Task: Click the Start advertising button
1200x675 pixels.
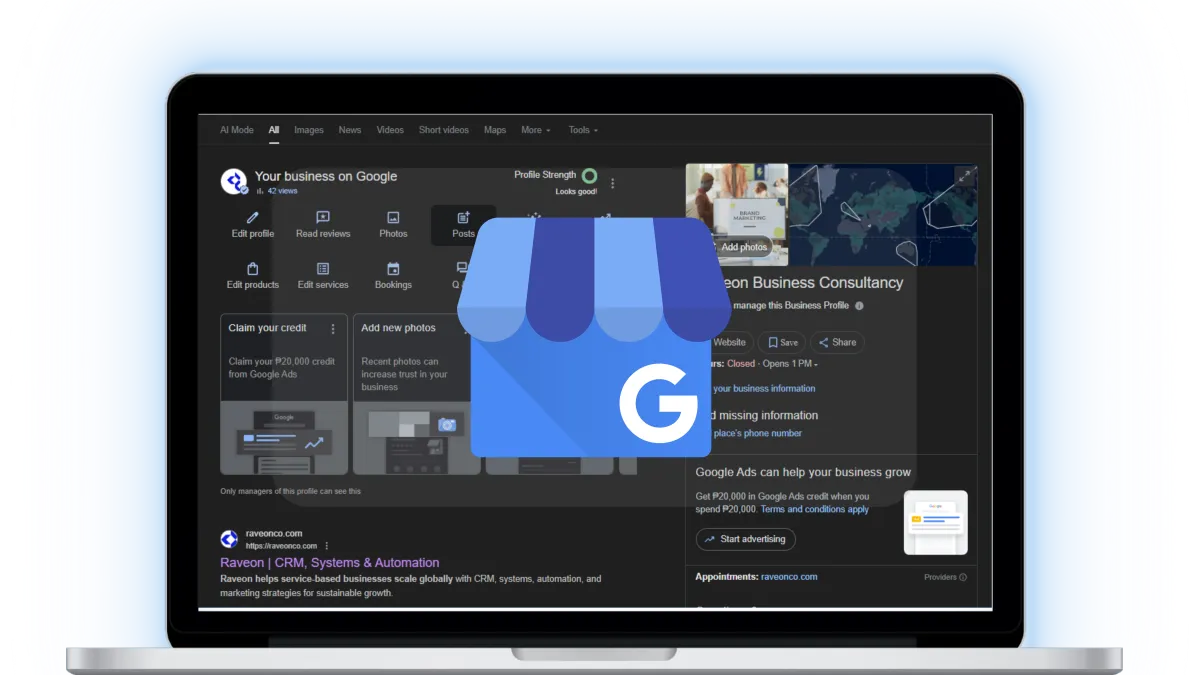Action: (746, 539)
